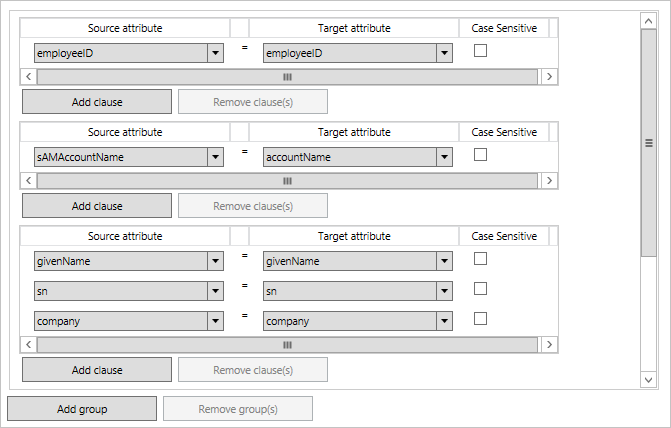Viewport: 671px width, 428px height.
Task: Click the Add group button
Action: pos(82,408)
